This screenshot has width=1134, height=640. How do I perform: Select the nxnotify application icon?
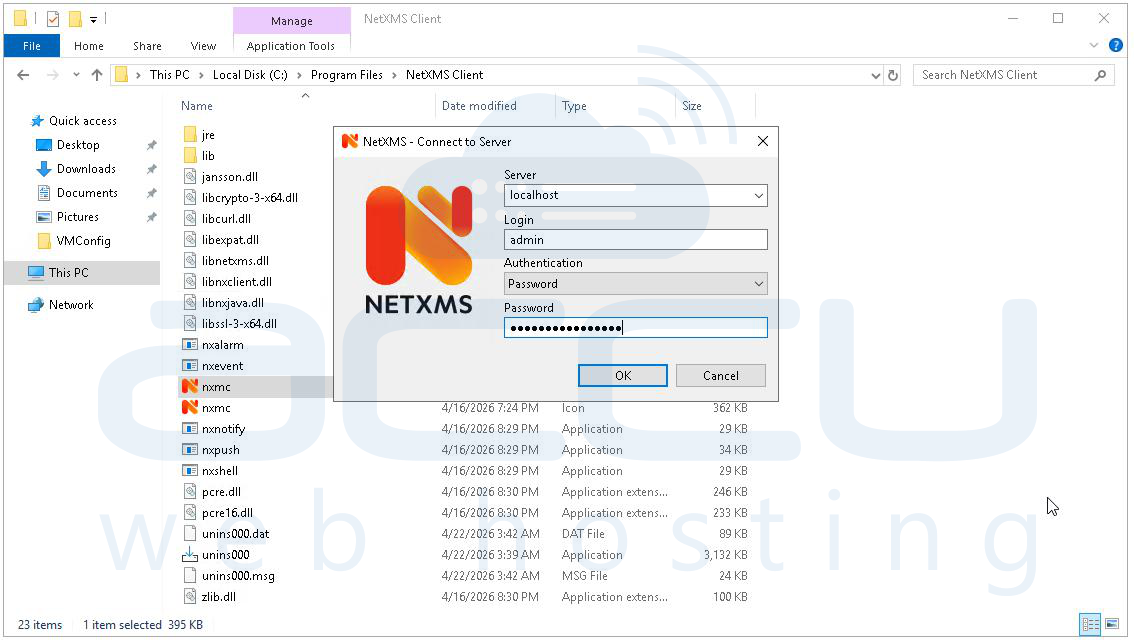coord(189,429)
